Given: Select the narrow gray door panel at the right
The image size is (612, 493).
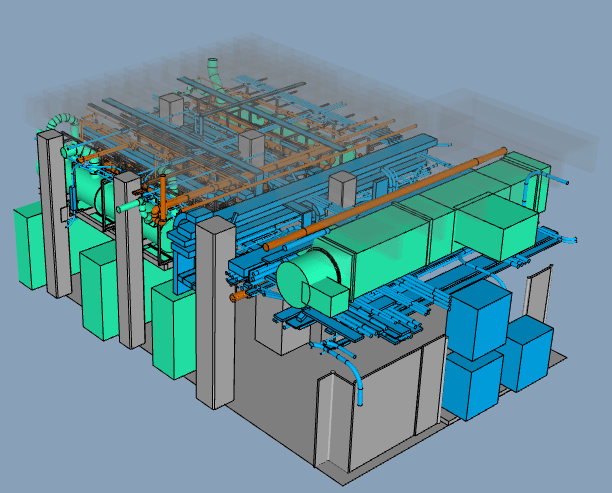Looking at the screenshot, I should (538, 292).
